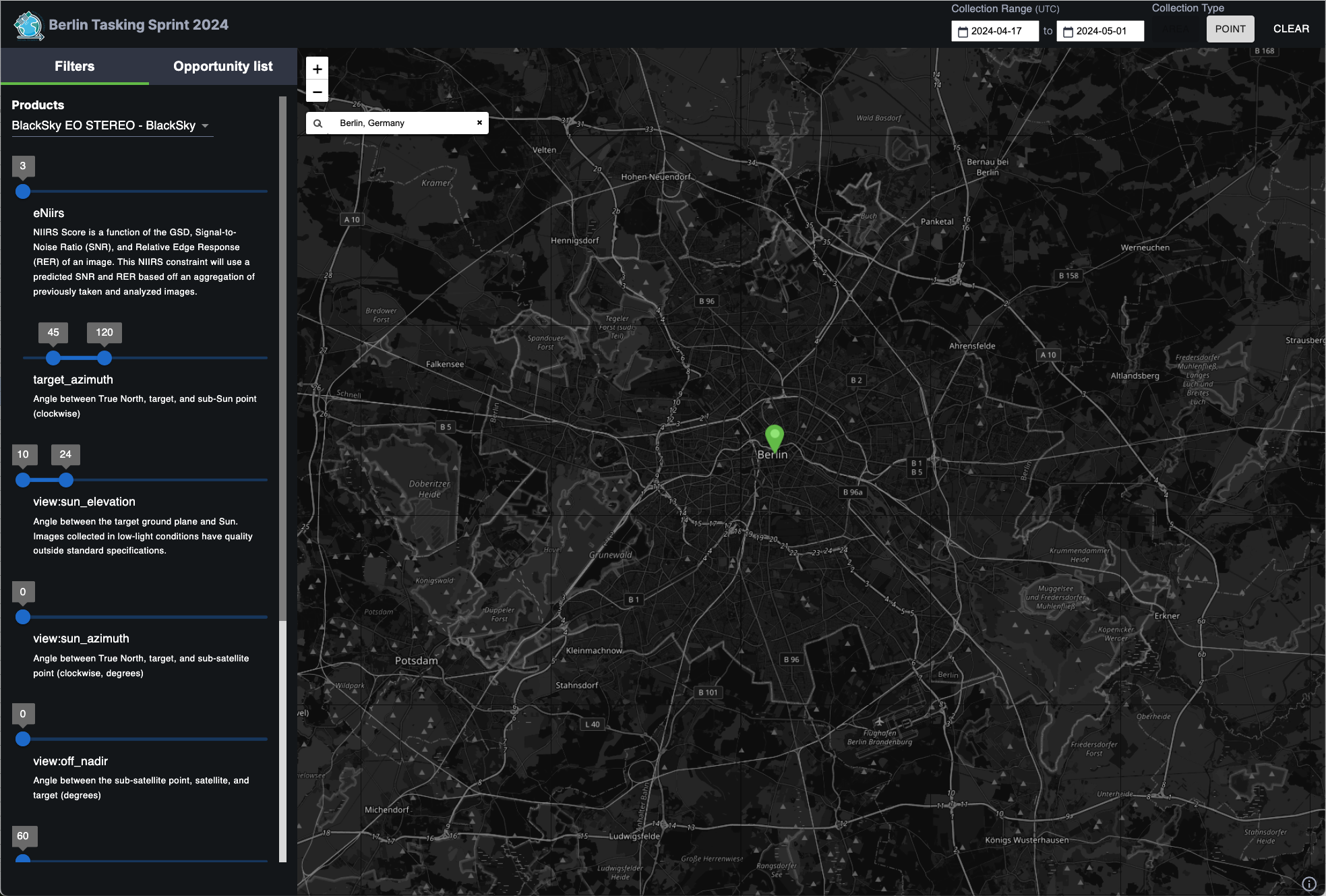
Task: Click the search magnifier icon
Action: (318, 123)
